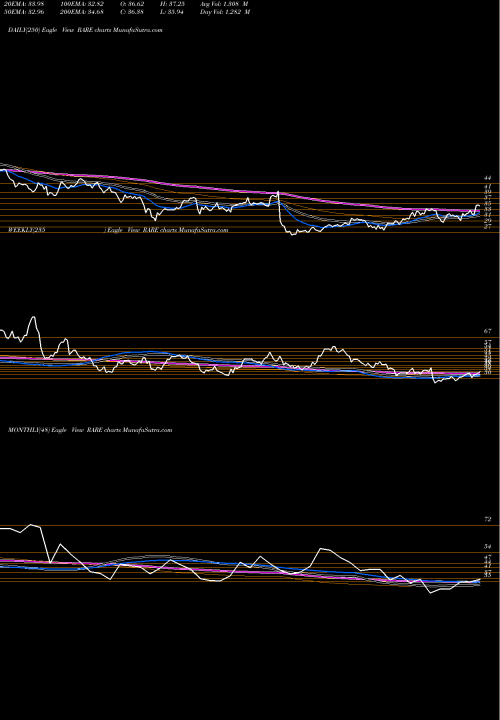Viewport: 500px width, 720px height.
Task: Select the 50EMA value text
Action: (22, 12)
